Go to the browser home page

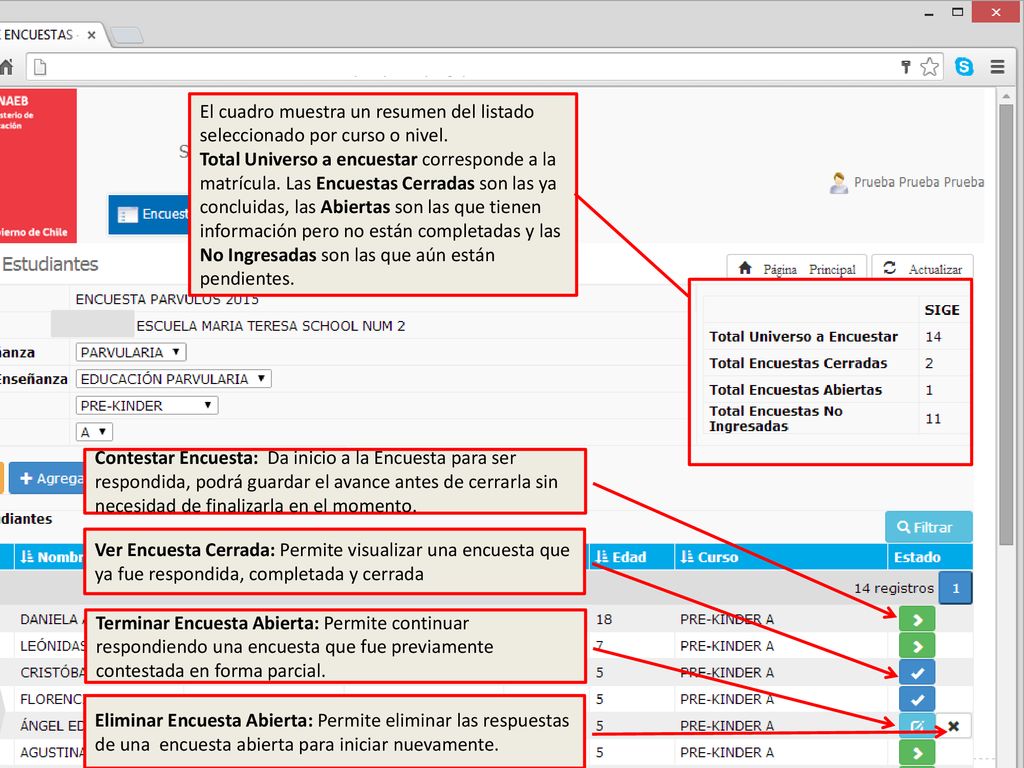[x=7, y=67]
